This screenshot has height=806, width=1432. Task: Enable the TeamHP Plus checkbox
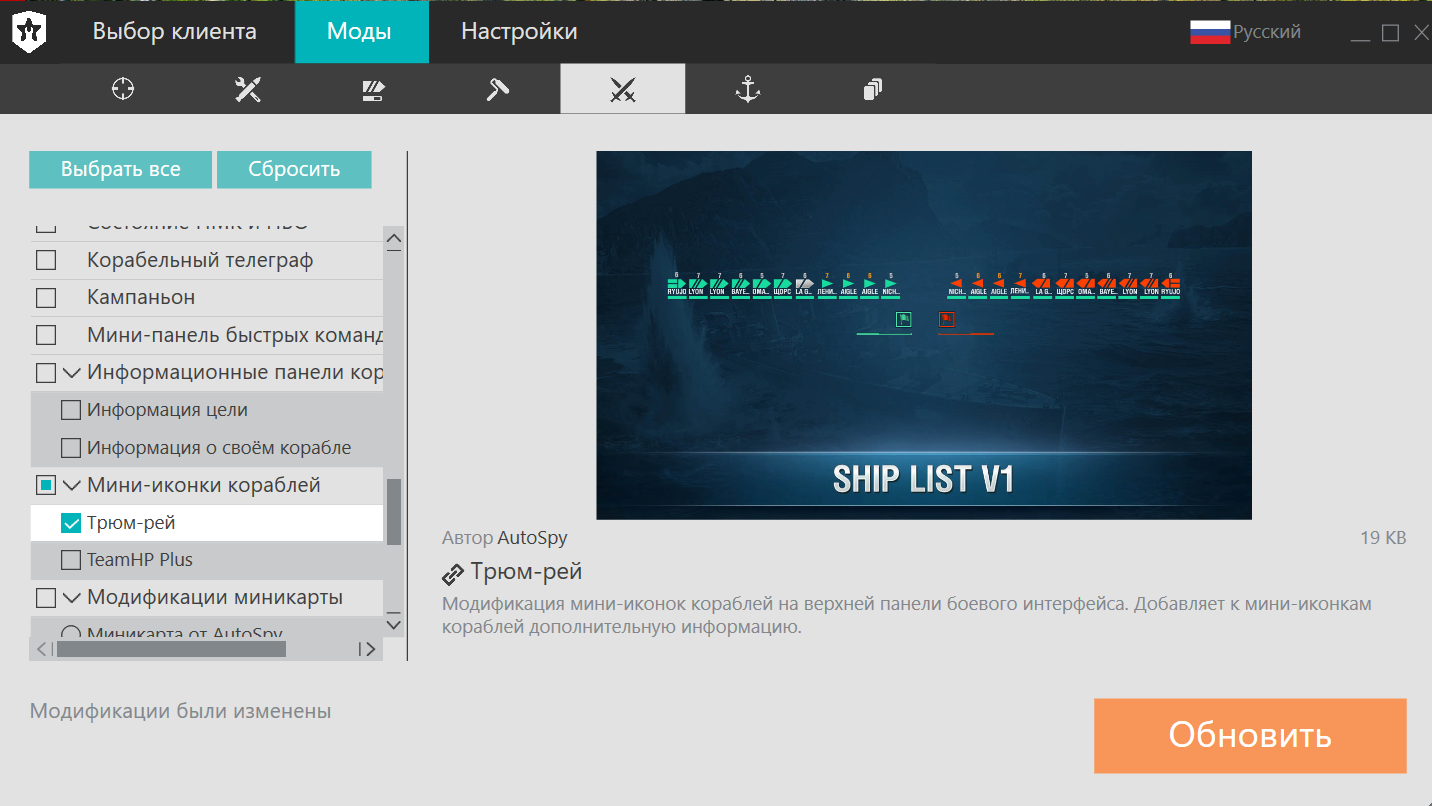coord(71,560)
